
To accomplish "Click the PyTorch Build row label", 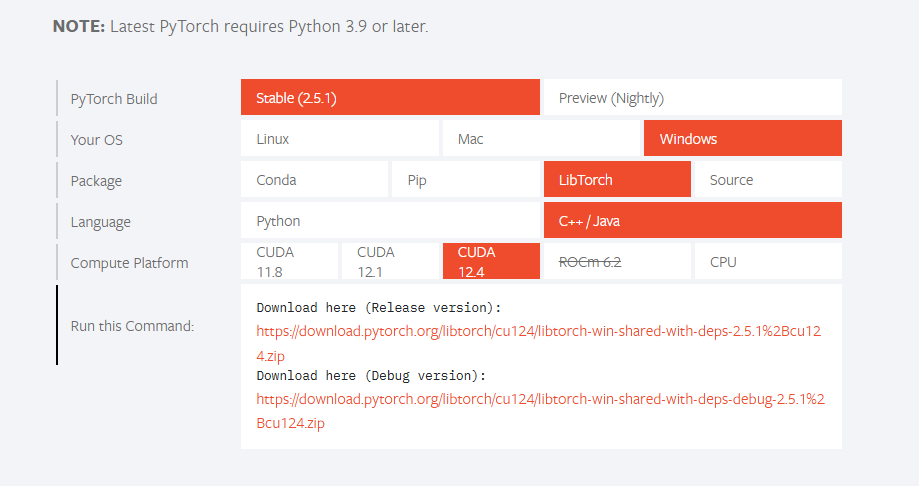I will coord(114,98).
